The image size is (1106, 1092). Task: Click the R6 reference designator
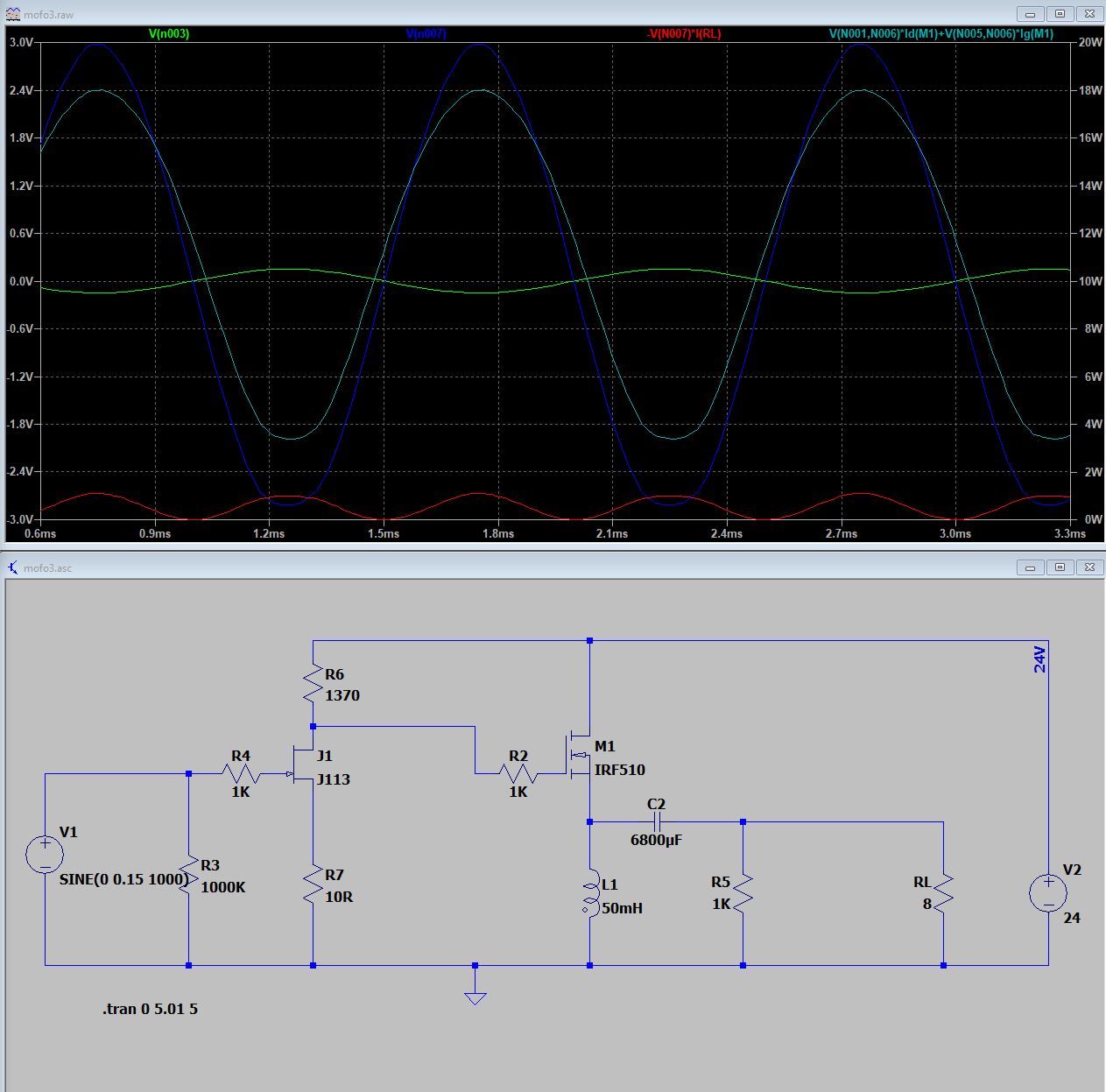(335, 674)
